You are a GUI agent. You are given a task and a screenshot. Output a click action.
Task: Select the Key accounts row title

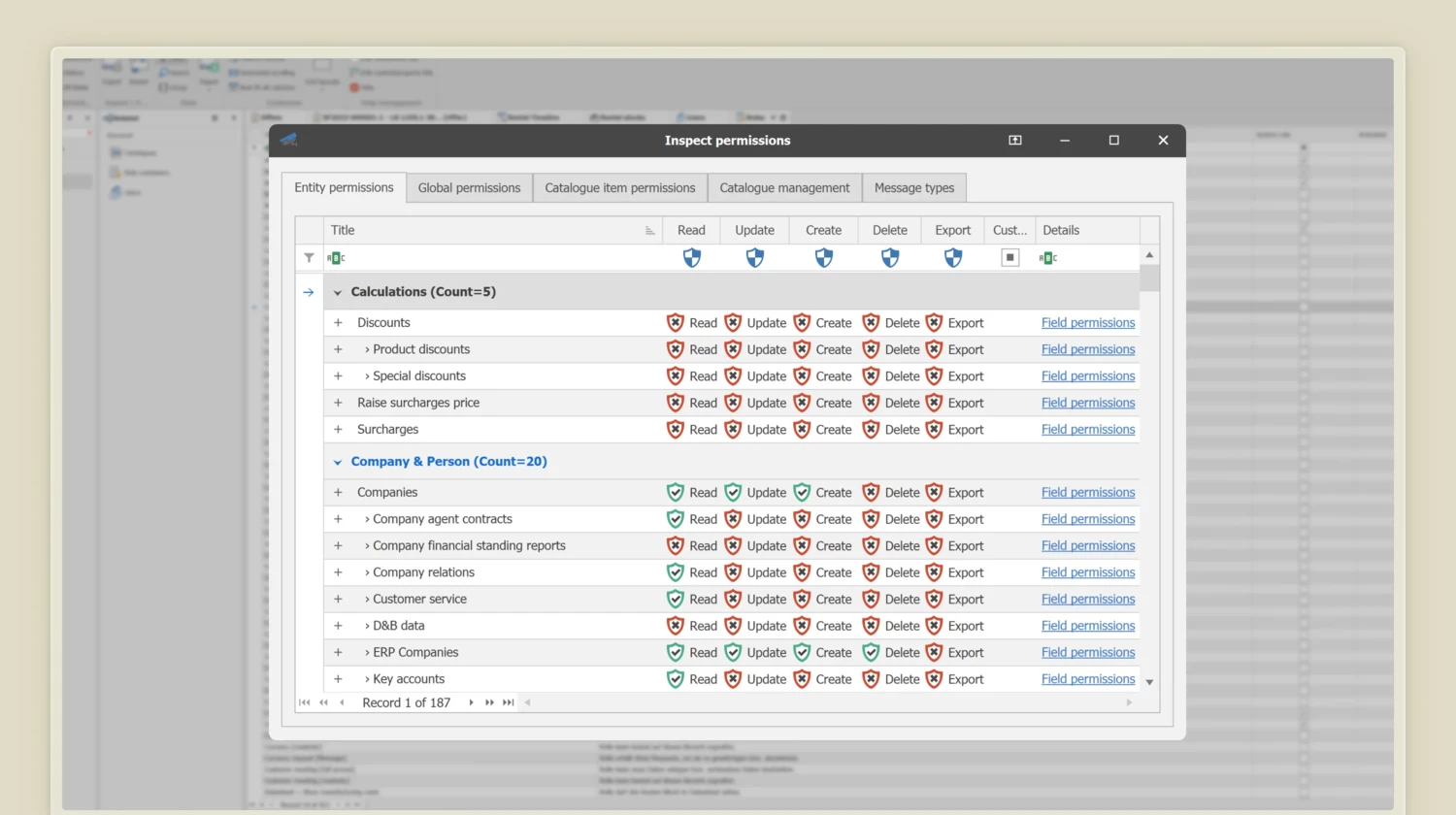(409, 679)
